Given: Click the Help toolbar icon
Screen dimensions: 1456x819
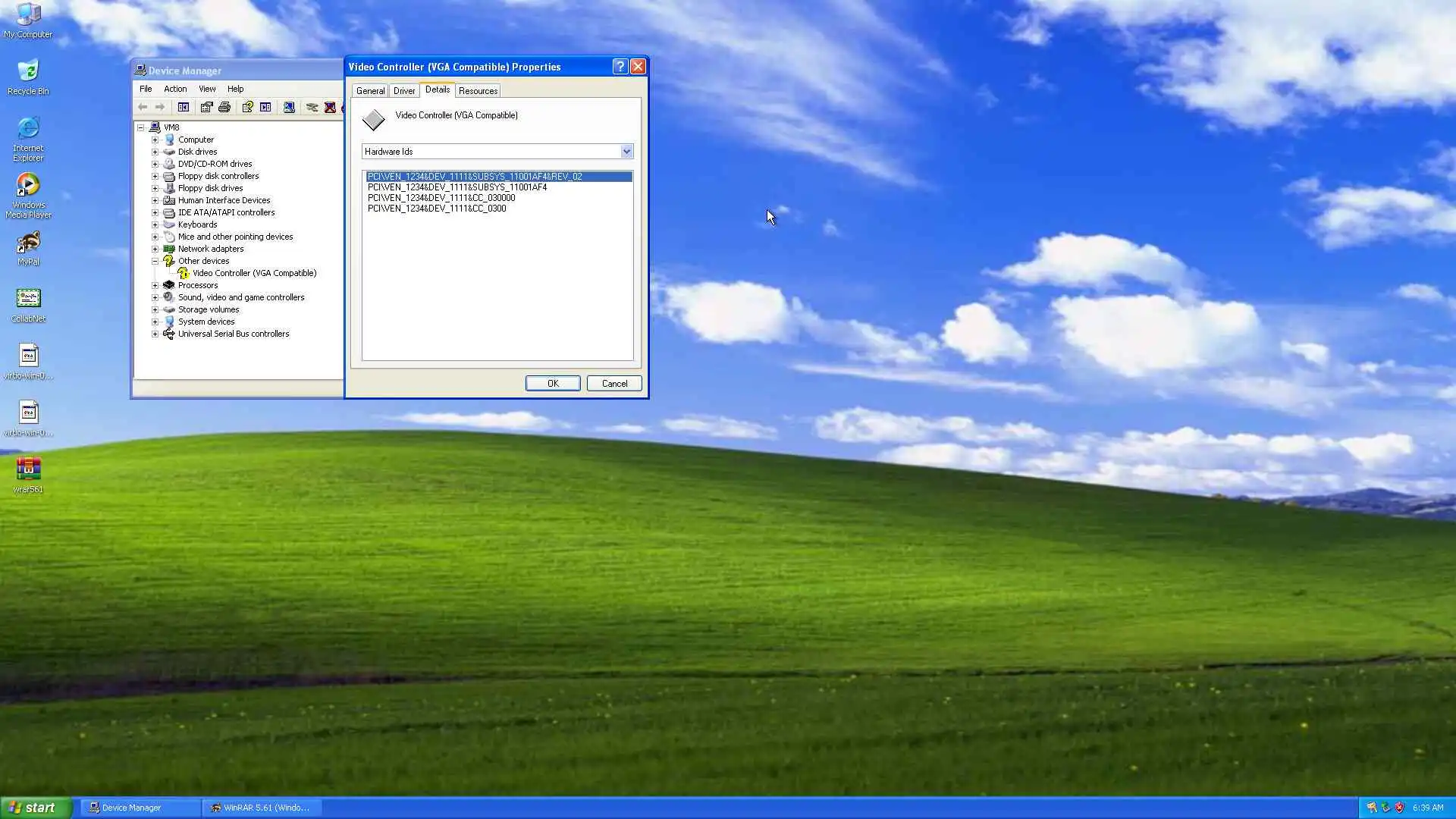Looking at the screenshot, I should (247, 107).
